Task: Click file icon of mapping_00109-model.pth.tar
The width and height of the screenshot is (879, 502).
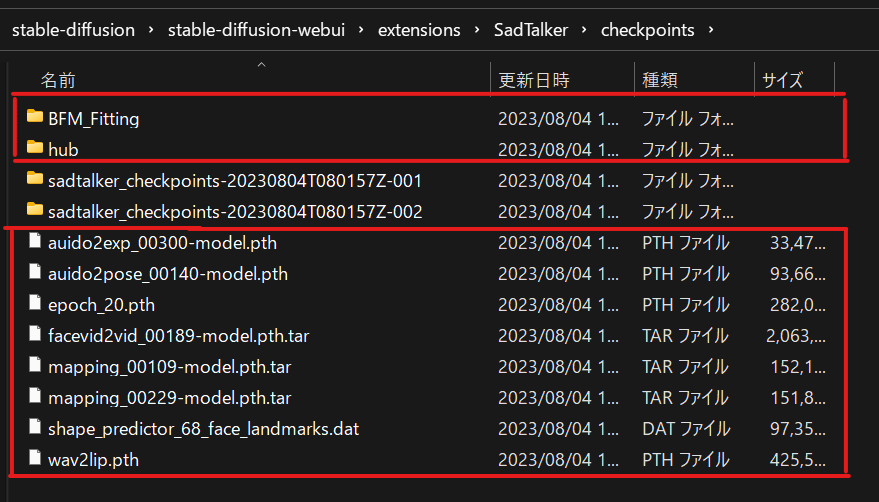Action: click(35, 365)
